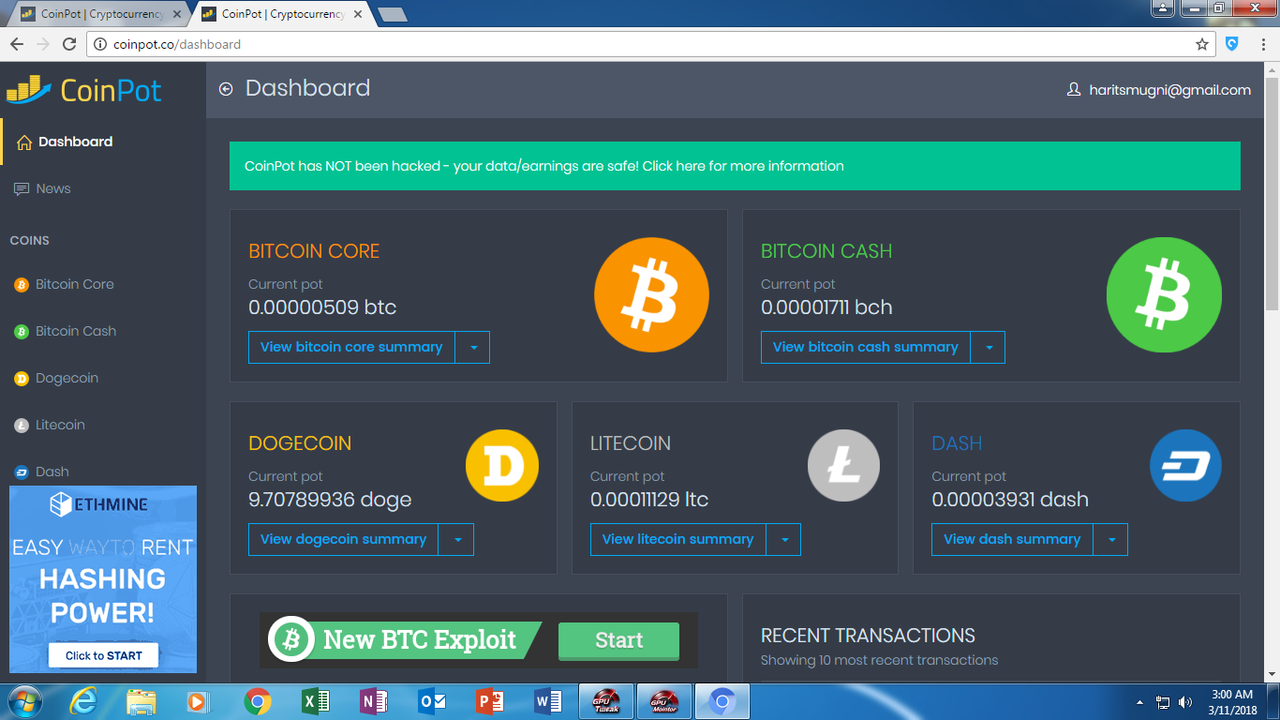Click the large orange Bitcoin Core coin logo
The width and height of the screenshot is (1280, 720).
(x=651, y=295)
